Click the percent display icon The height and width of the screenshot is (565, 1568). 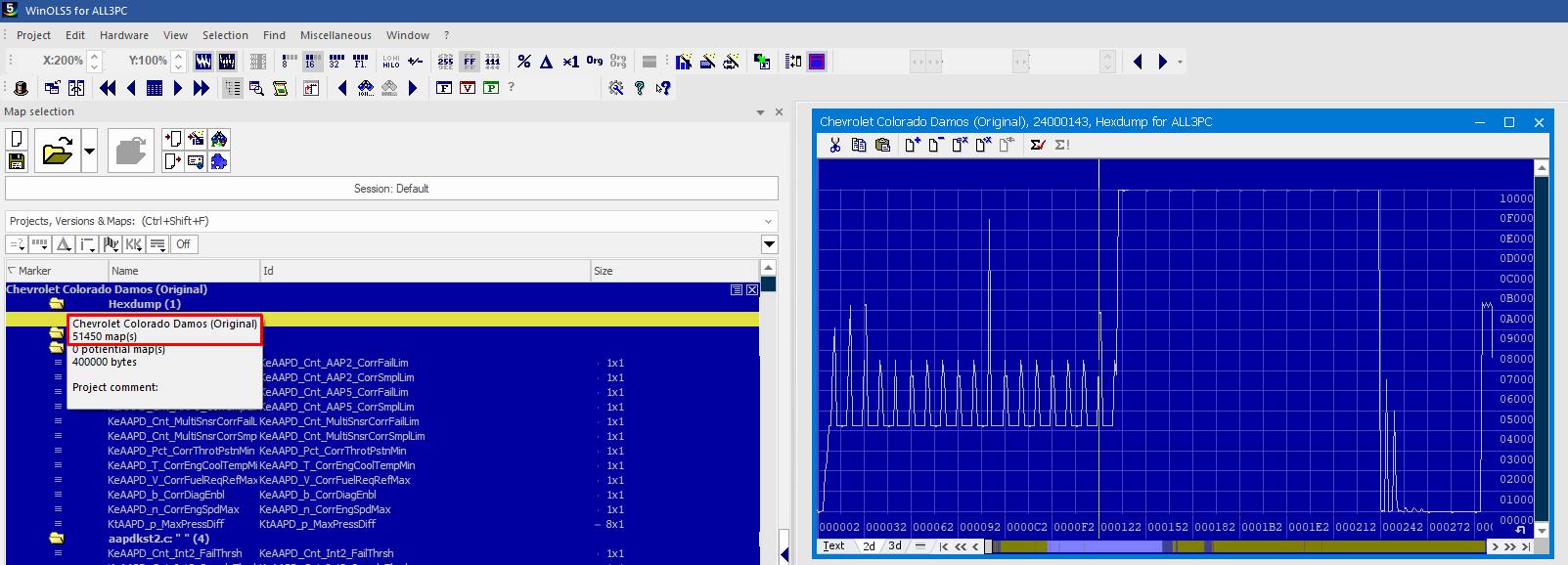(524, 62)
